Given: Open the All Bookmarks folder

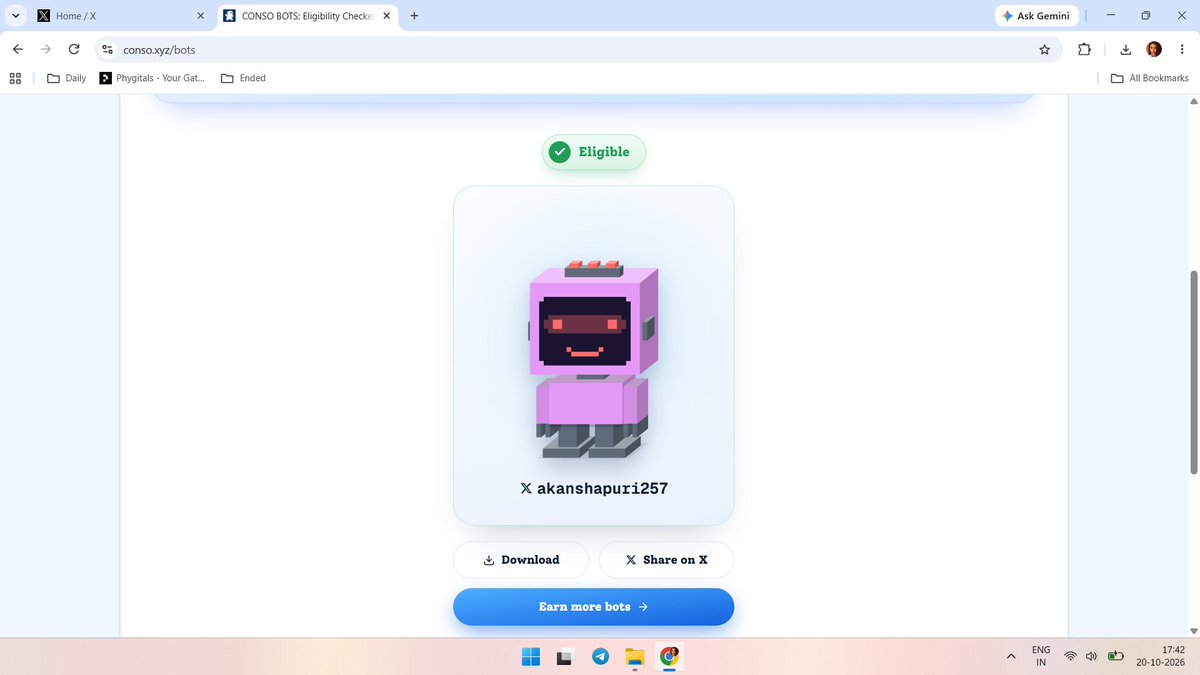Looking at the screenshot, I should click(1150, 78).
